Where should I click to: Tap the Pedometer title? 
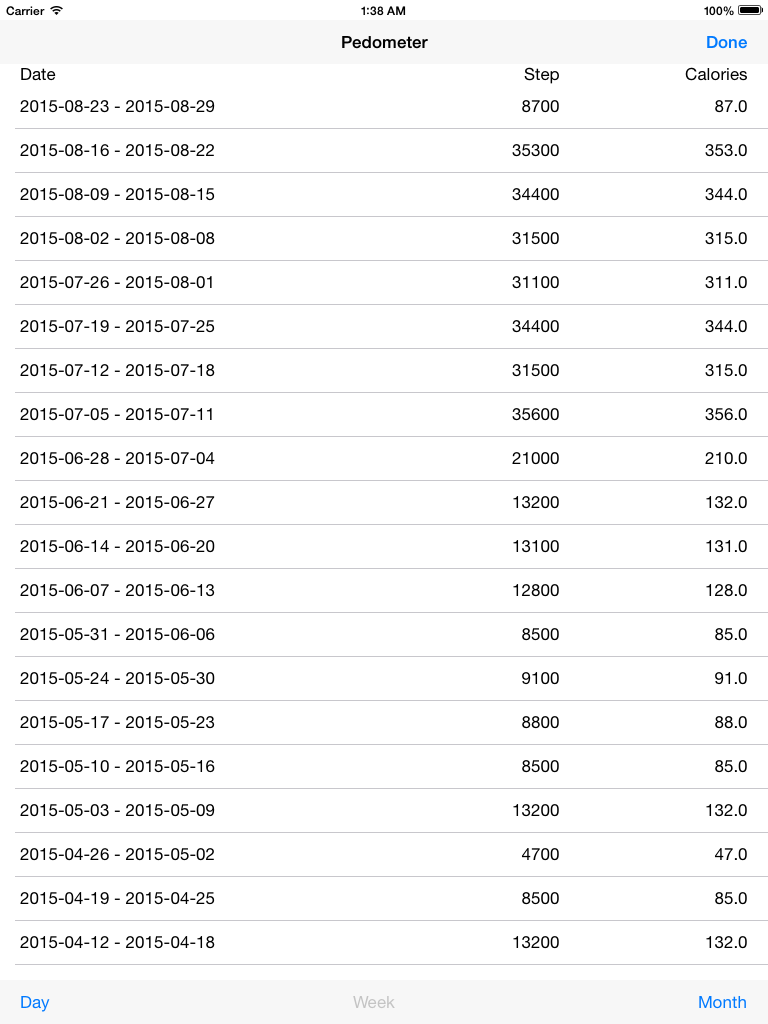click(384, 42)
